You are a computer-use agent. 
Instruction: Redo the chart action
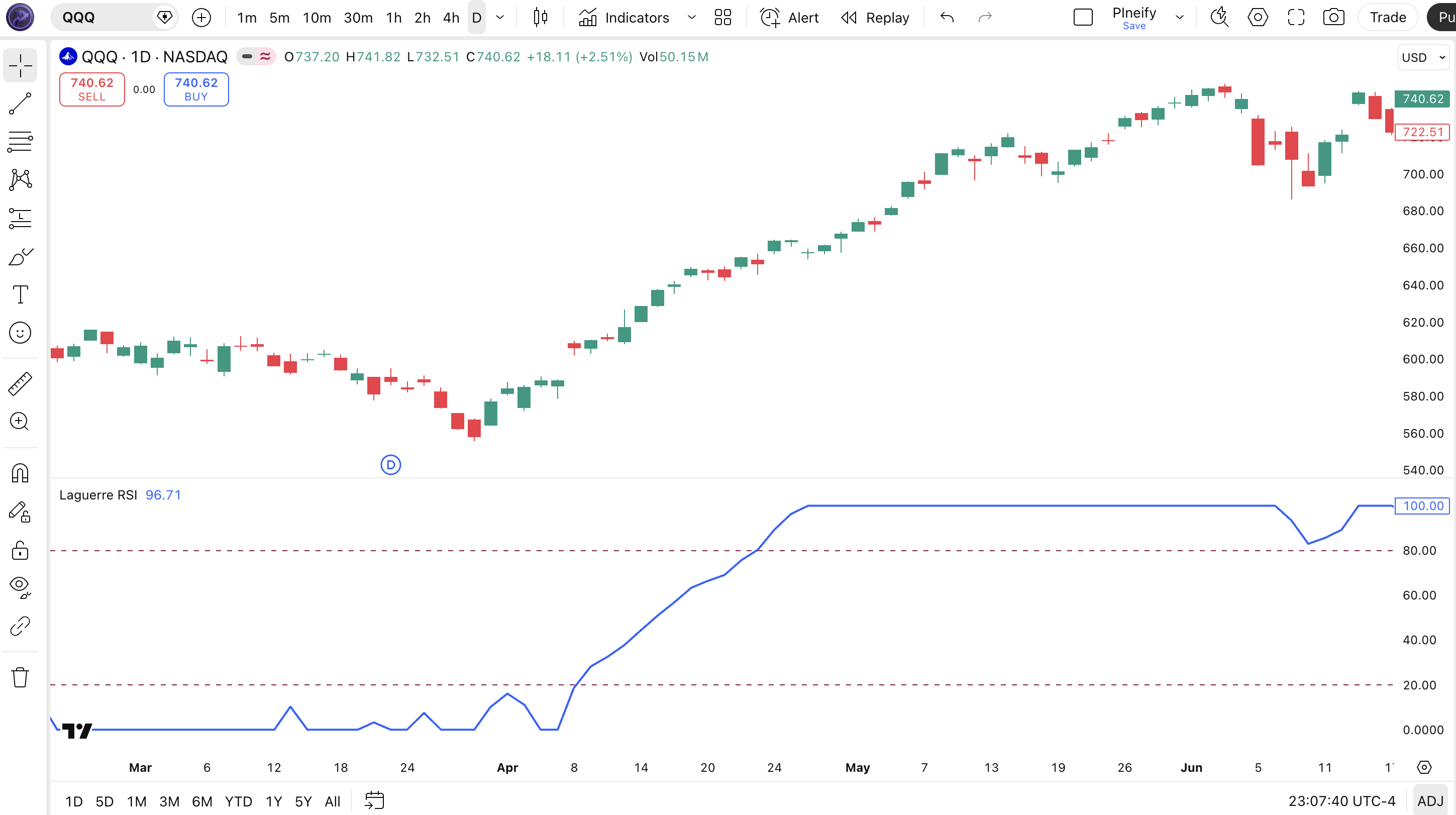(985, 18)
